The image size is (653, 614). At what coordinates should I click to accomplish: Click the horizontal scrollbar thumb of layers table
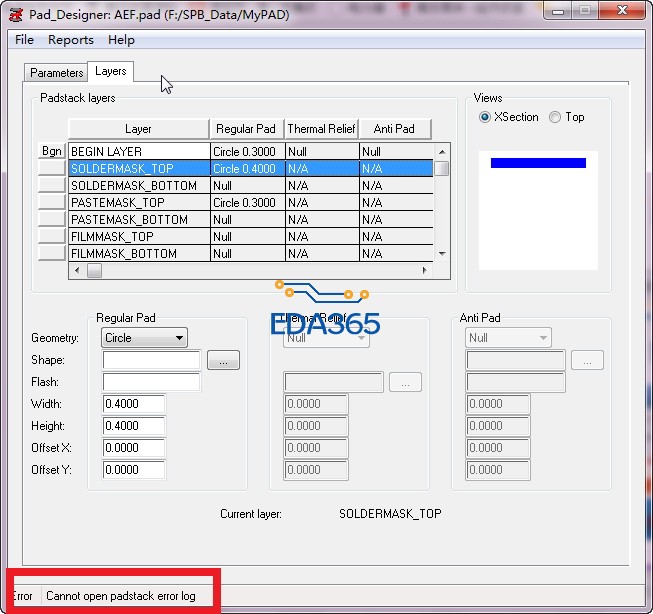[x=95, y=270]
